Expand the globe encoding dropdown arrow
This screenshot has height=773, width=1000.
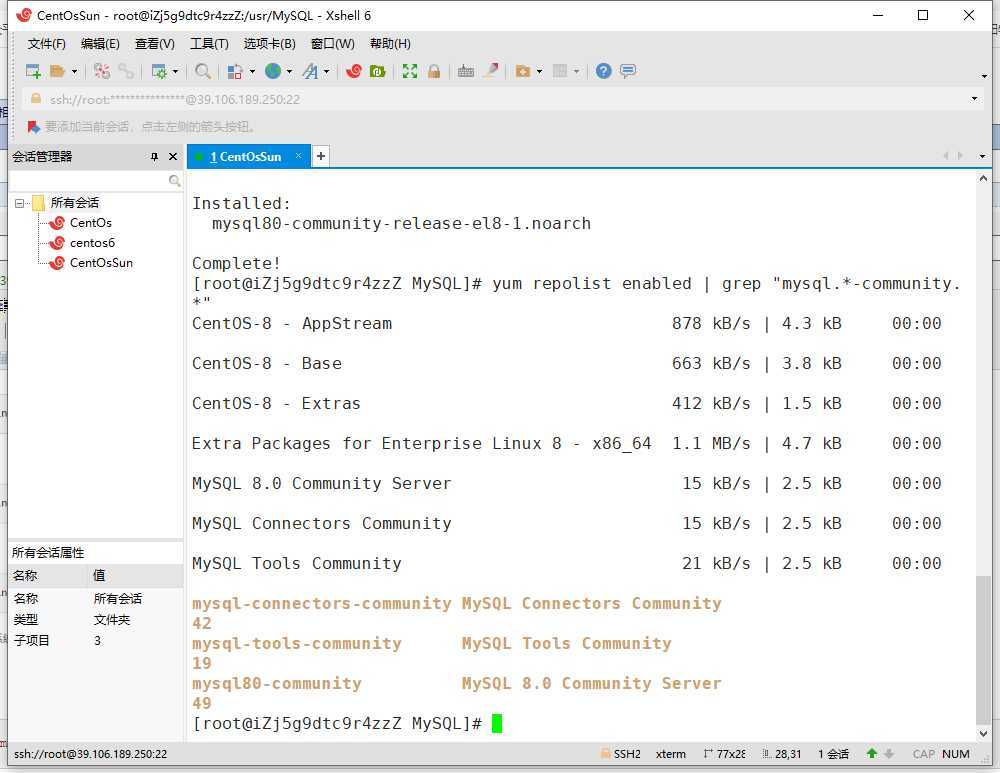point(289,71)
